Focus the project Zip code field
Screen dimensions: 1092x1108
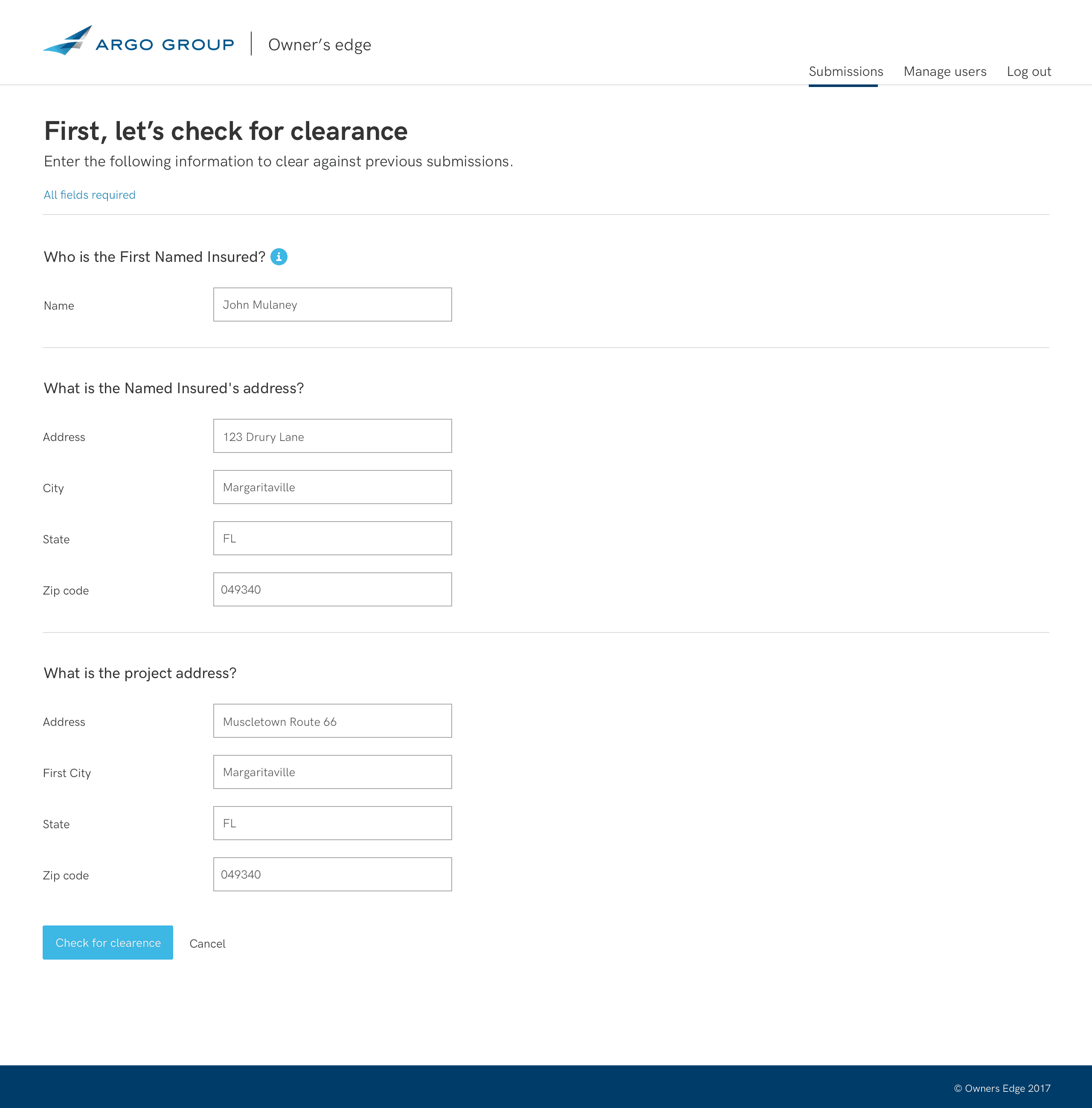pyautogui.click(x=332, y=874)
